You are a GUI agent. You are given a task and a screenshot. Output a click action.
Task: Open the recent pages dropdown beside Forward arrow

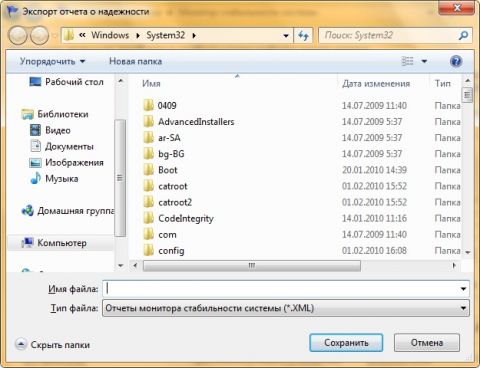pos(55,35)
